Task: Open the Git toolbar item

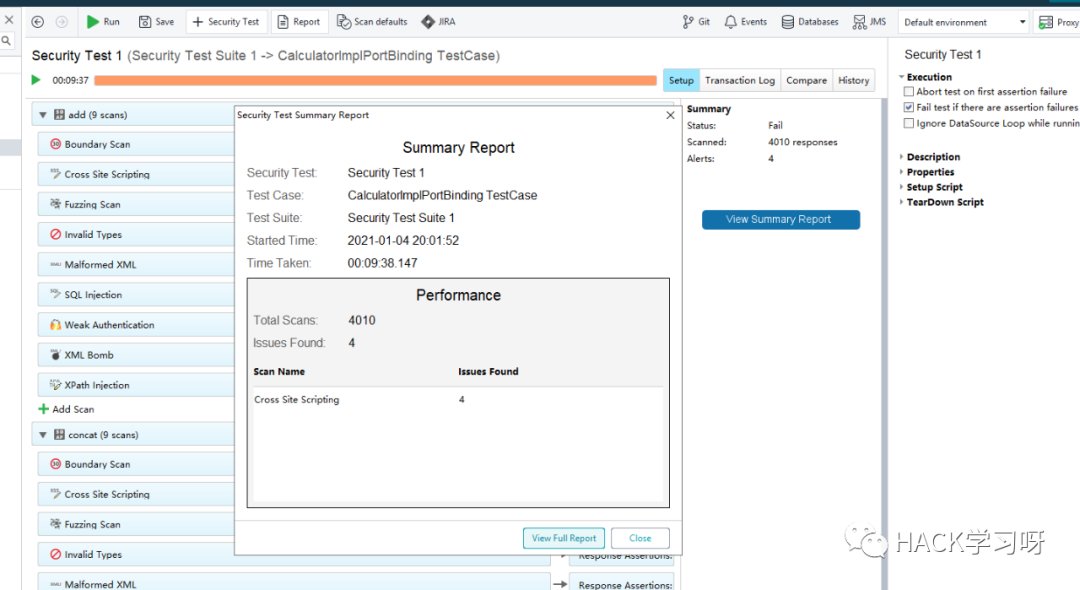Action: pyautogui.click(x=696, y=22)
